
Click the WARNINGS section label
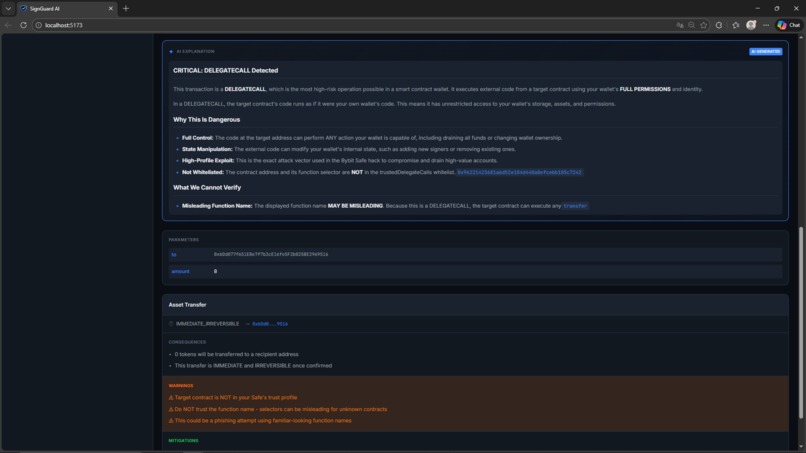tap(181, 386)
